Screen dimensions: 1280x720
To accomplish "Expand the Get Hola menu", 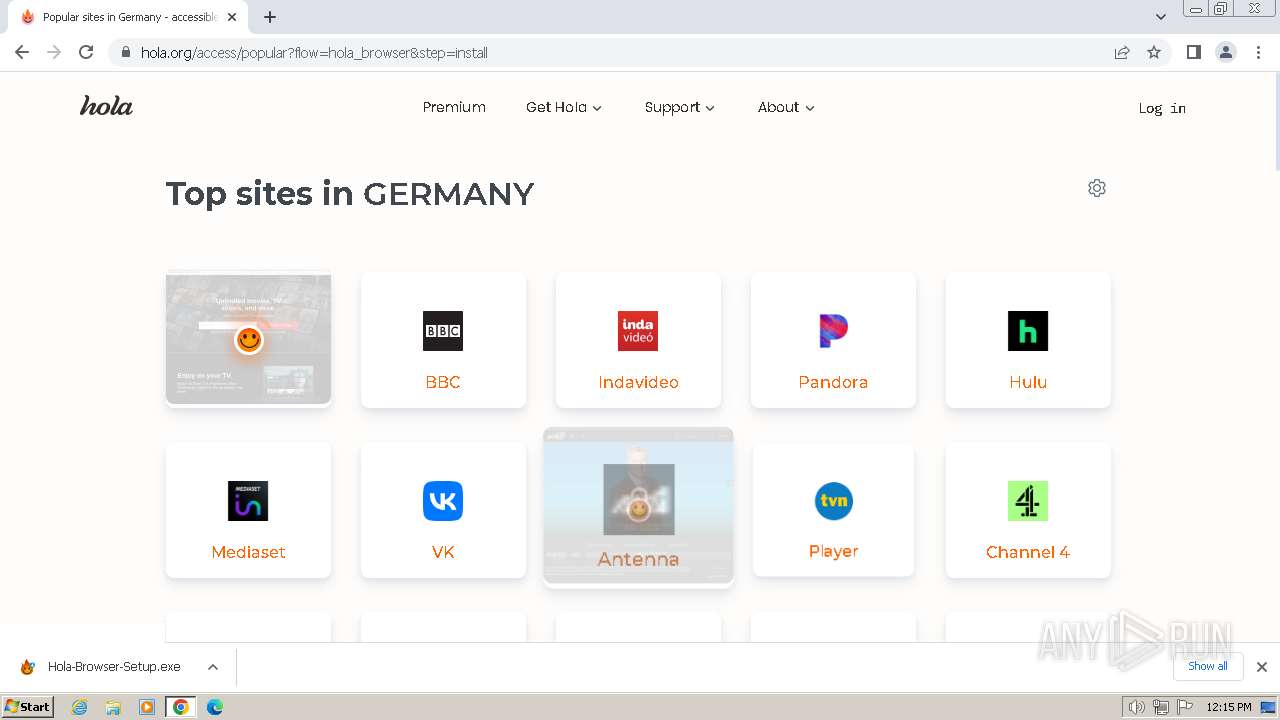I will click(564, 107).
